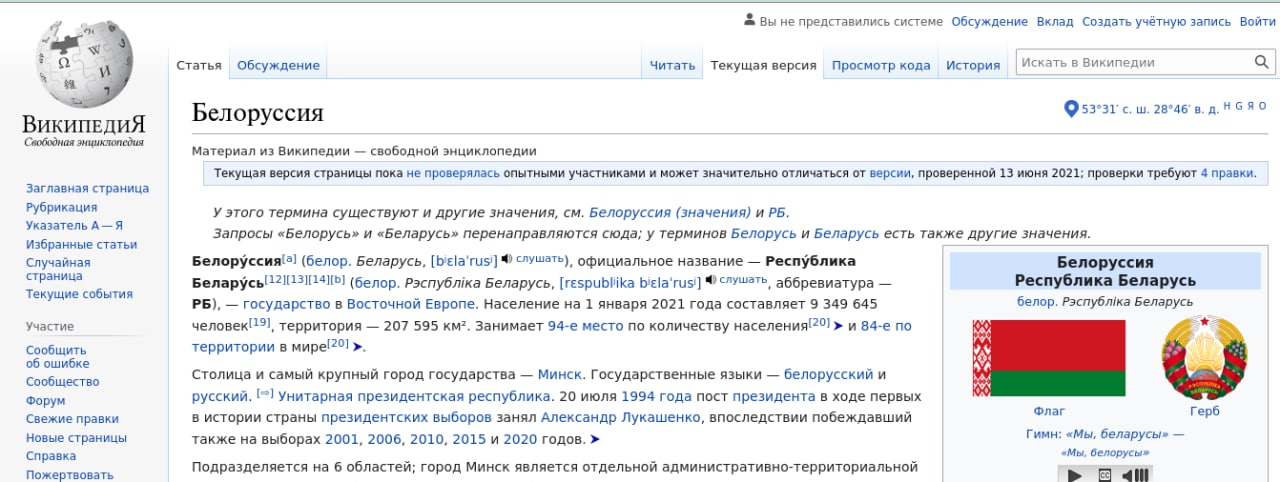Viewport: 1280px width, 482px height.
Task: Open 'Справка' in sidebar
Action: coord(51,456)
